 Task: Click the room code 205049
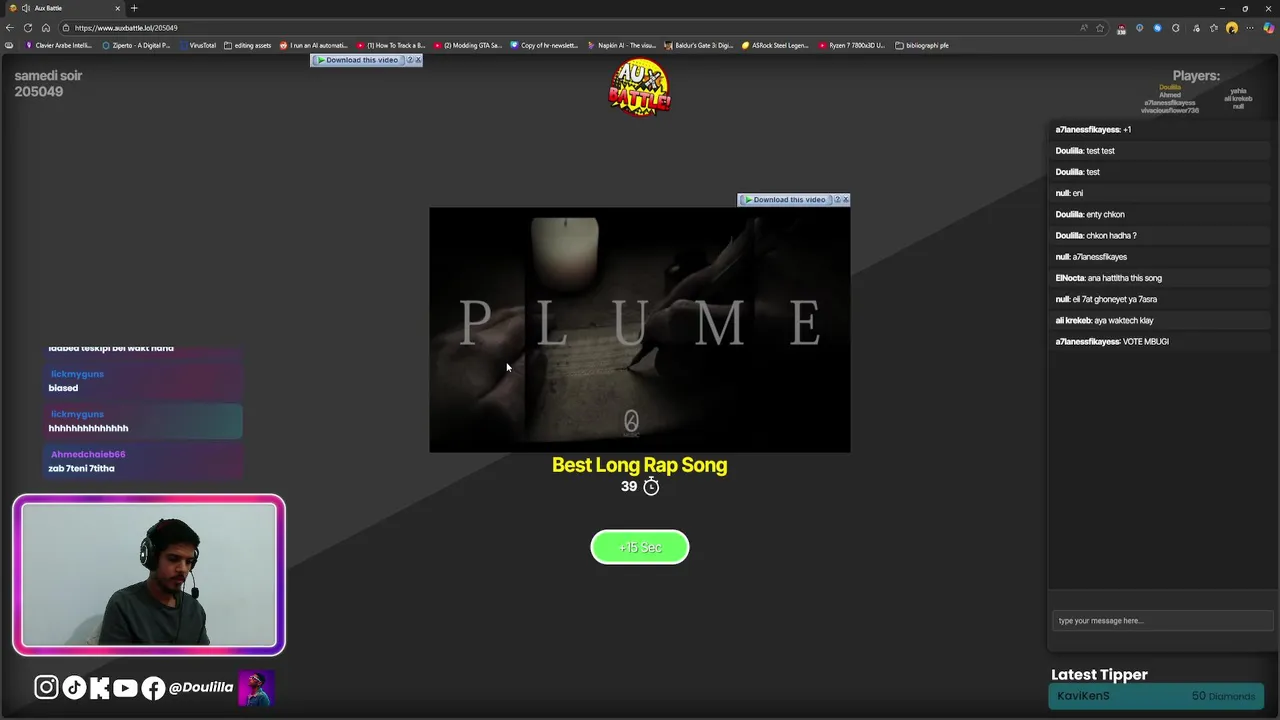[39, 92]
